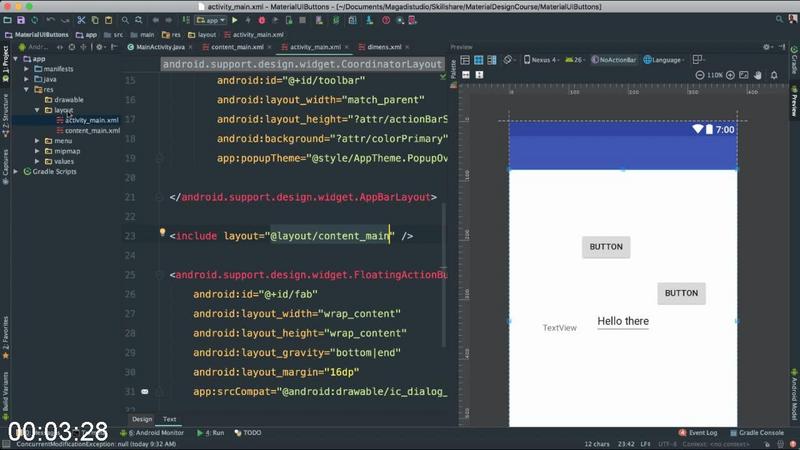This screenshot has height=450, width=800.
Task: Open the preview panel settings gear
Action: coord(767,47)
